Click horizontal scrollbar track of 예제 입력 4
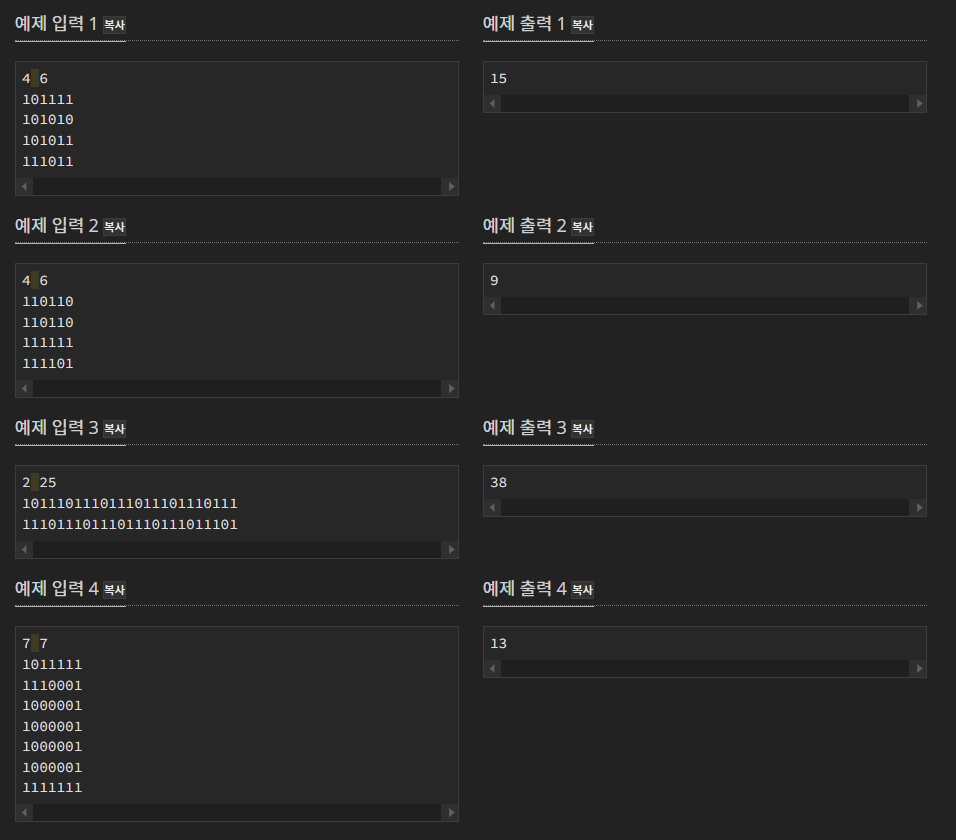This screenshot has width=956, height=840. pos(237,813)
